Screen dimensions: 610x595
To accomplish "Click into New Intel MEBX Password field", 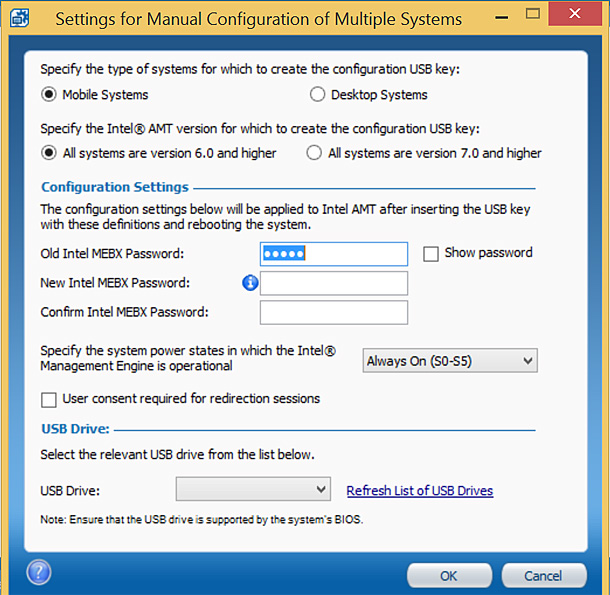I will [333, 283].
